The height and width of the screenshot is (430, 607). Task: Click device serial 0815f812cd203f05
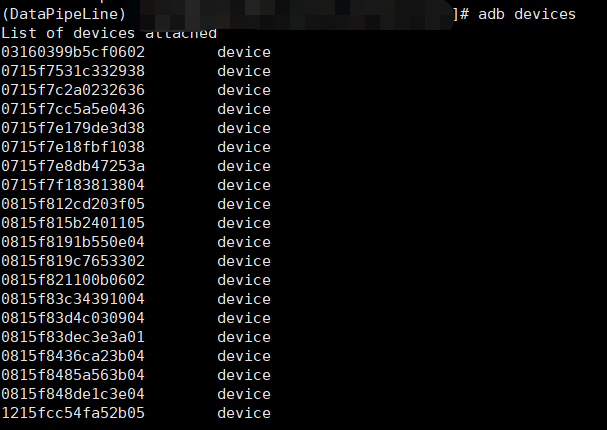click(73, 204)
